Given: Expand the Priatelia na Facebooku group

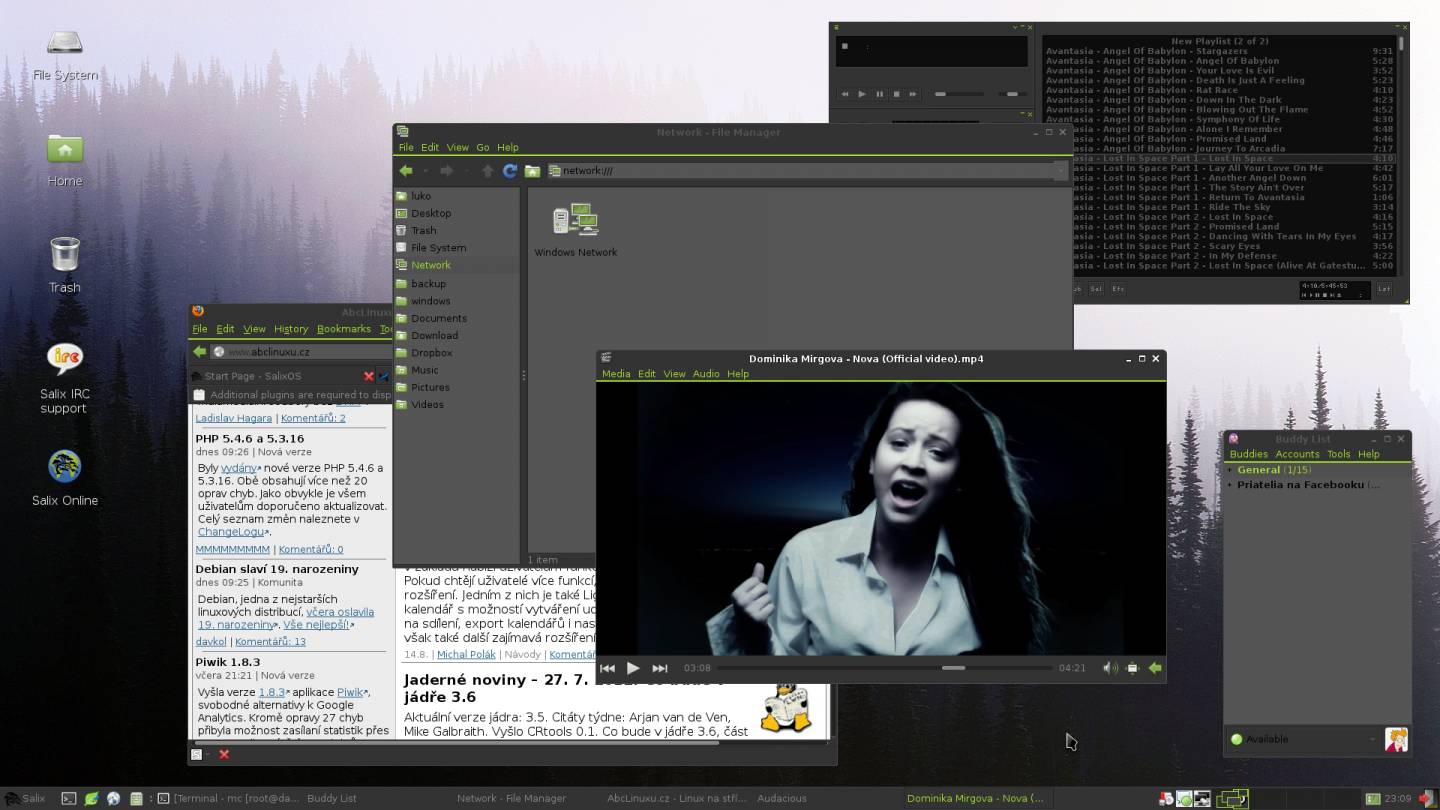Looking at the screenshot, I should (x=1230, y=485).
